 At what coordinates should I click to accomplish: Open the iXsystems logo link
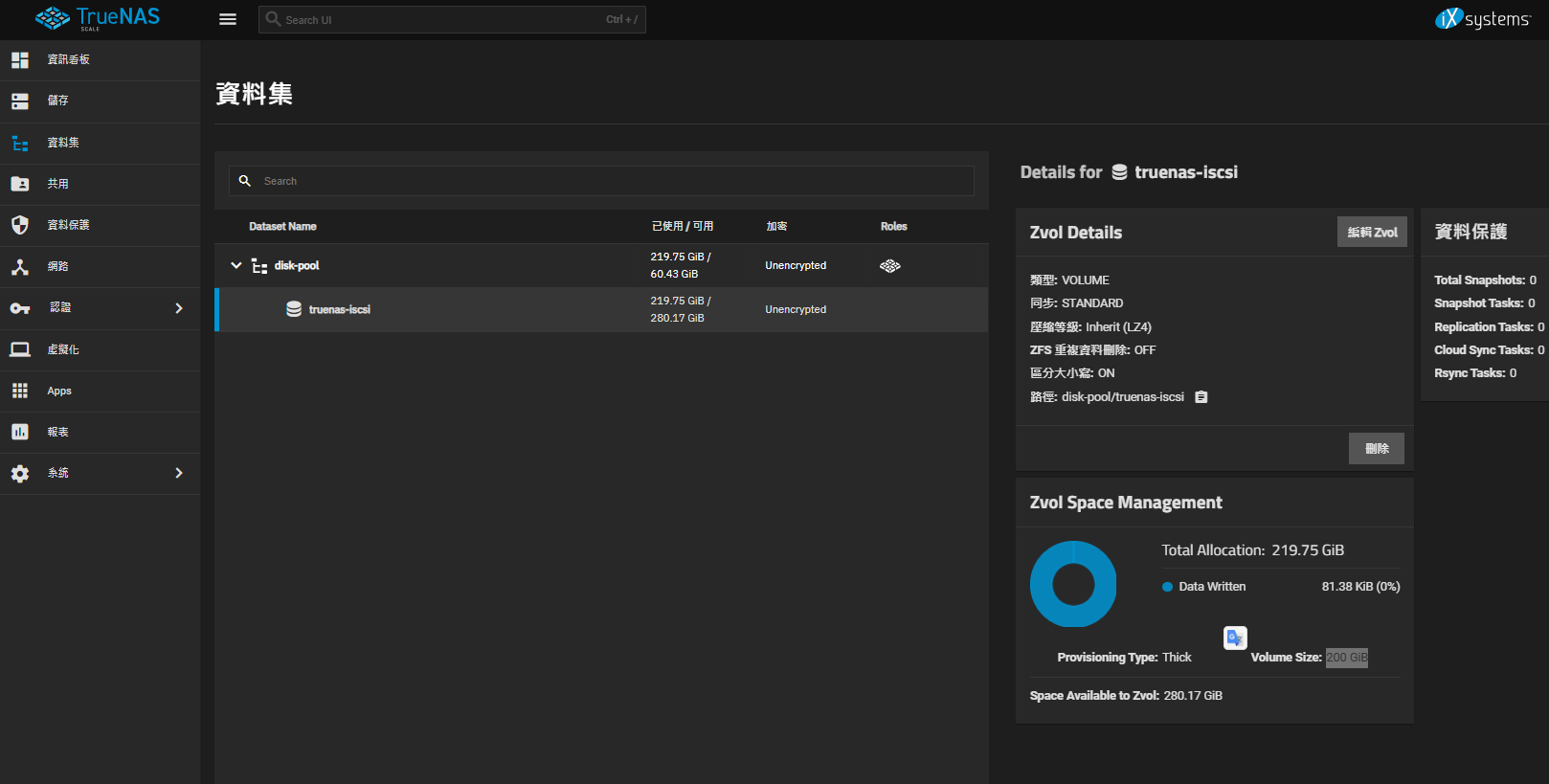pyautogui.click(x=1482, y=19)
